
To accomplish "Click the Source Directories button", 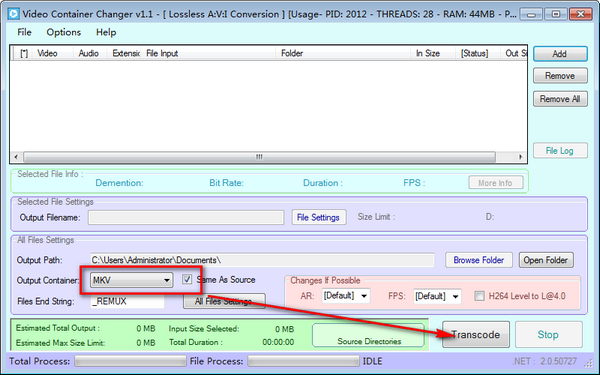I will click(x=369, y=335).
